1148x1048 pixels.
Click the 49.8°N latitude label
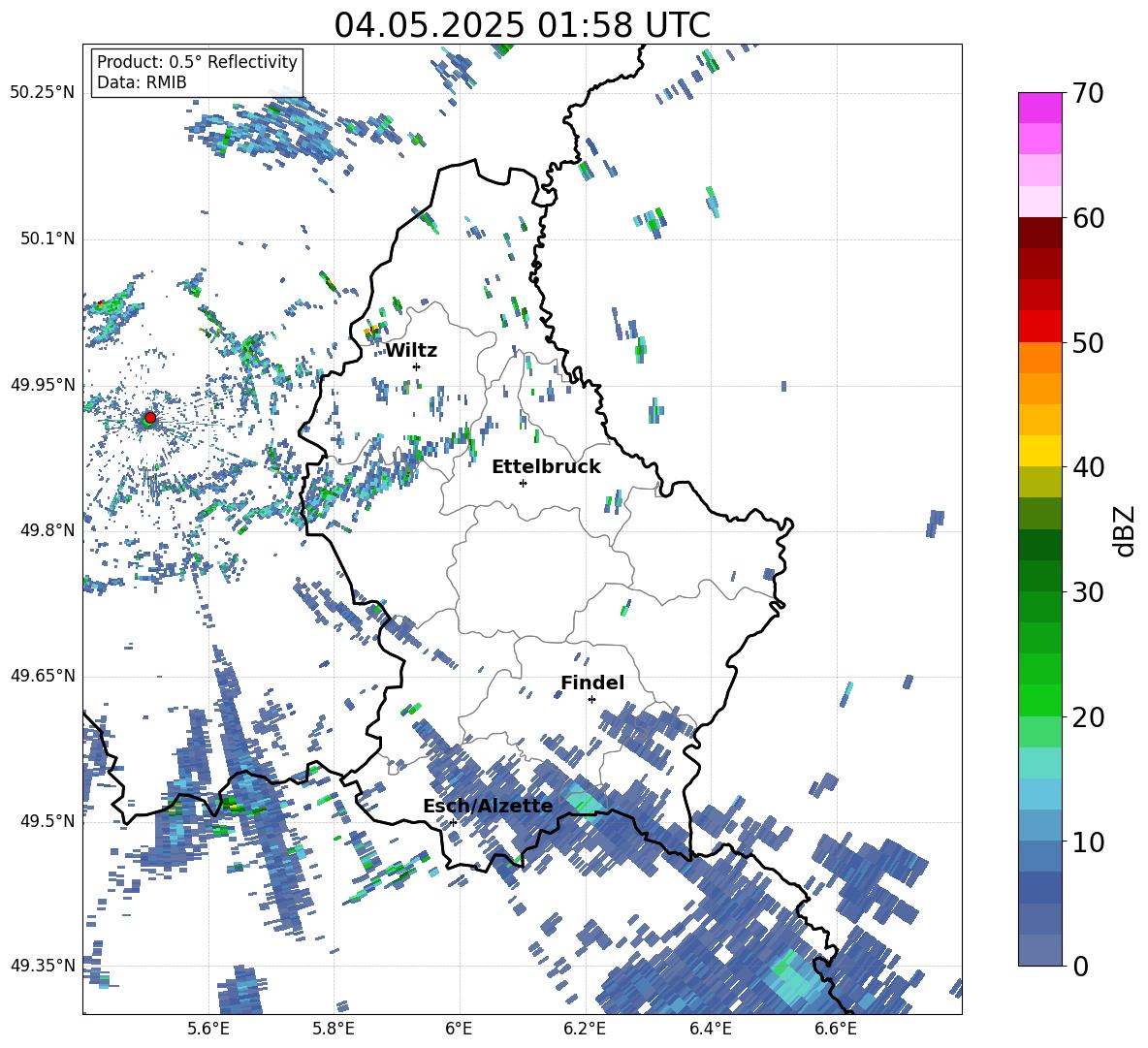coord(47,530)
